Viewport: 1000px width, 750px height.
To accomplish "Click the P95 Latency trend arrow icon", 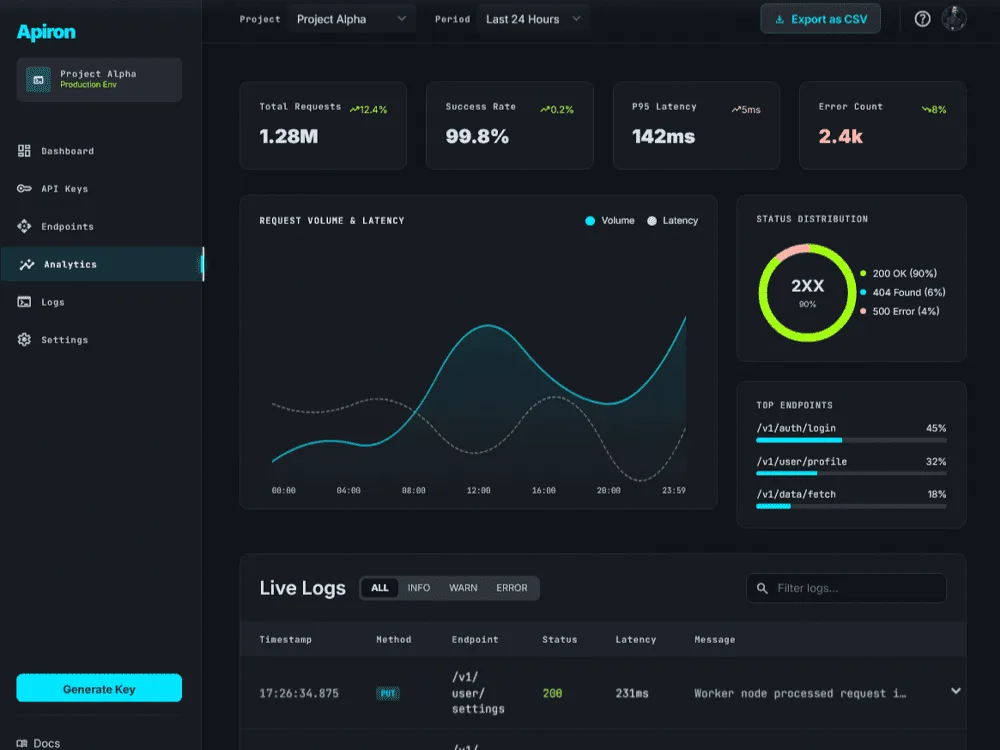I will point(736,109).
